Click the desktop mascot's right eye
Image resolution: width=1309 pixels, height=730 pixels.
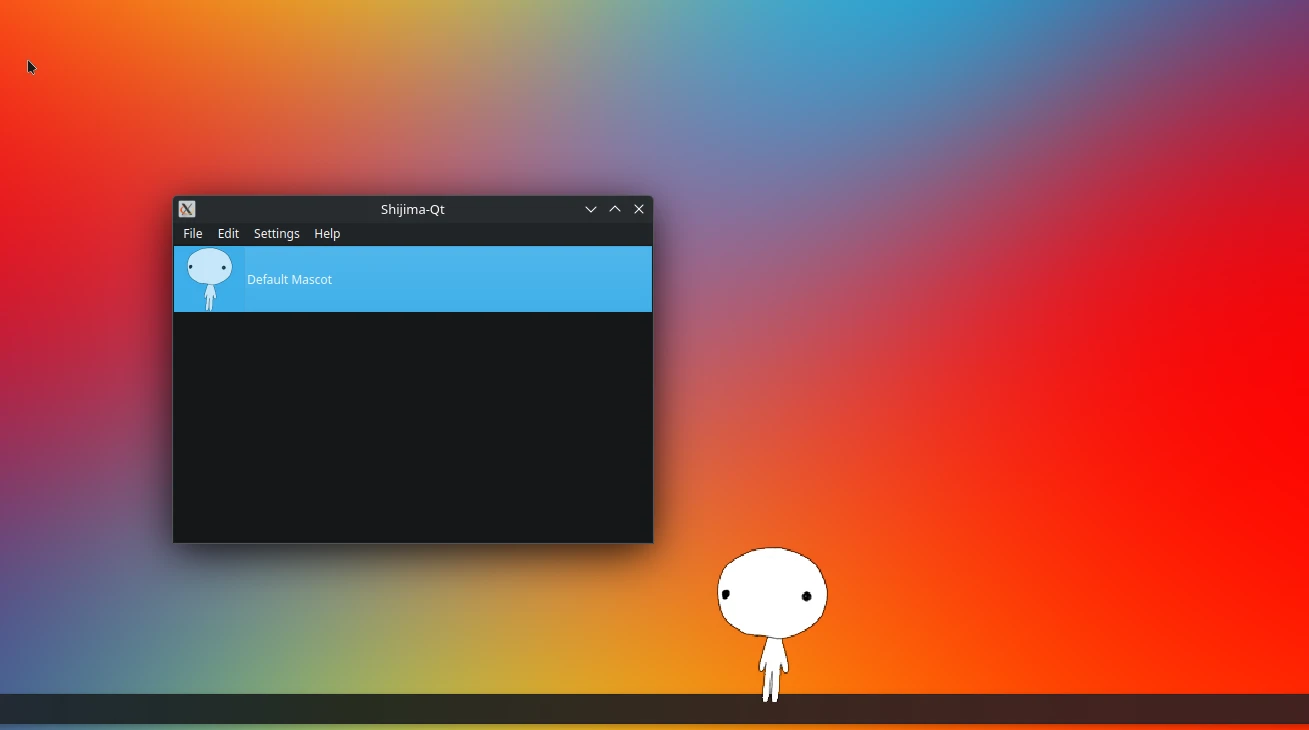pyautogui.click(x=807, y=597)
